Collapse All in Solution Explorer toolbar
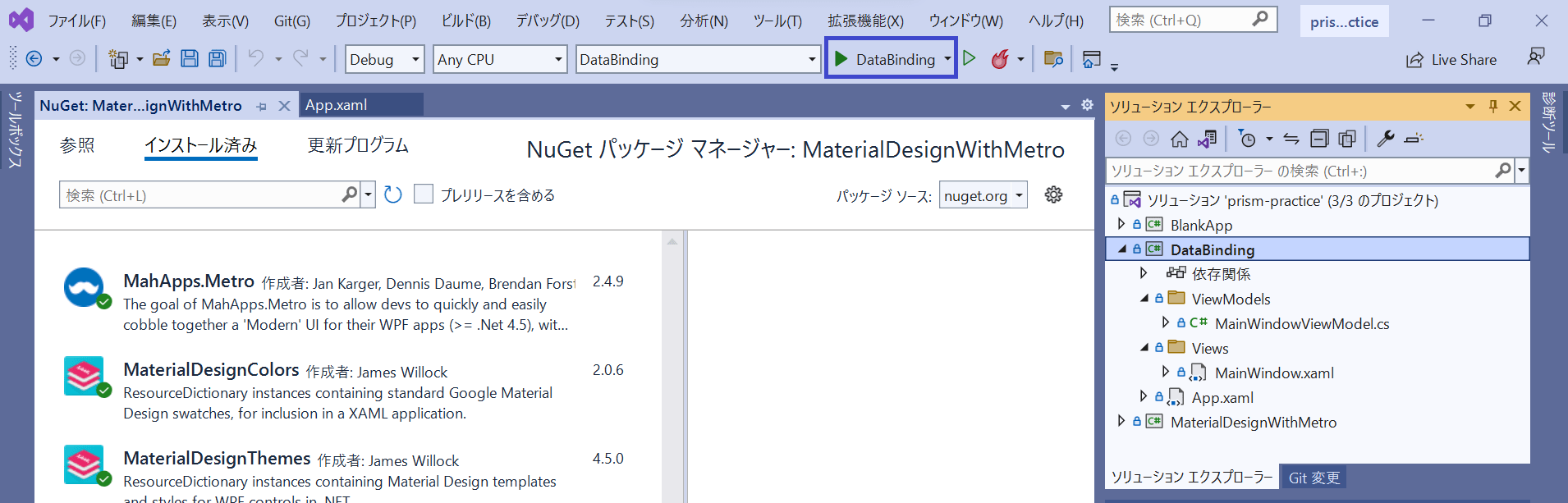 coord(1319,139)
